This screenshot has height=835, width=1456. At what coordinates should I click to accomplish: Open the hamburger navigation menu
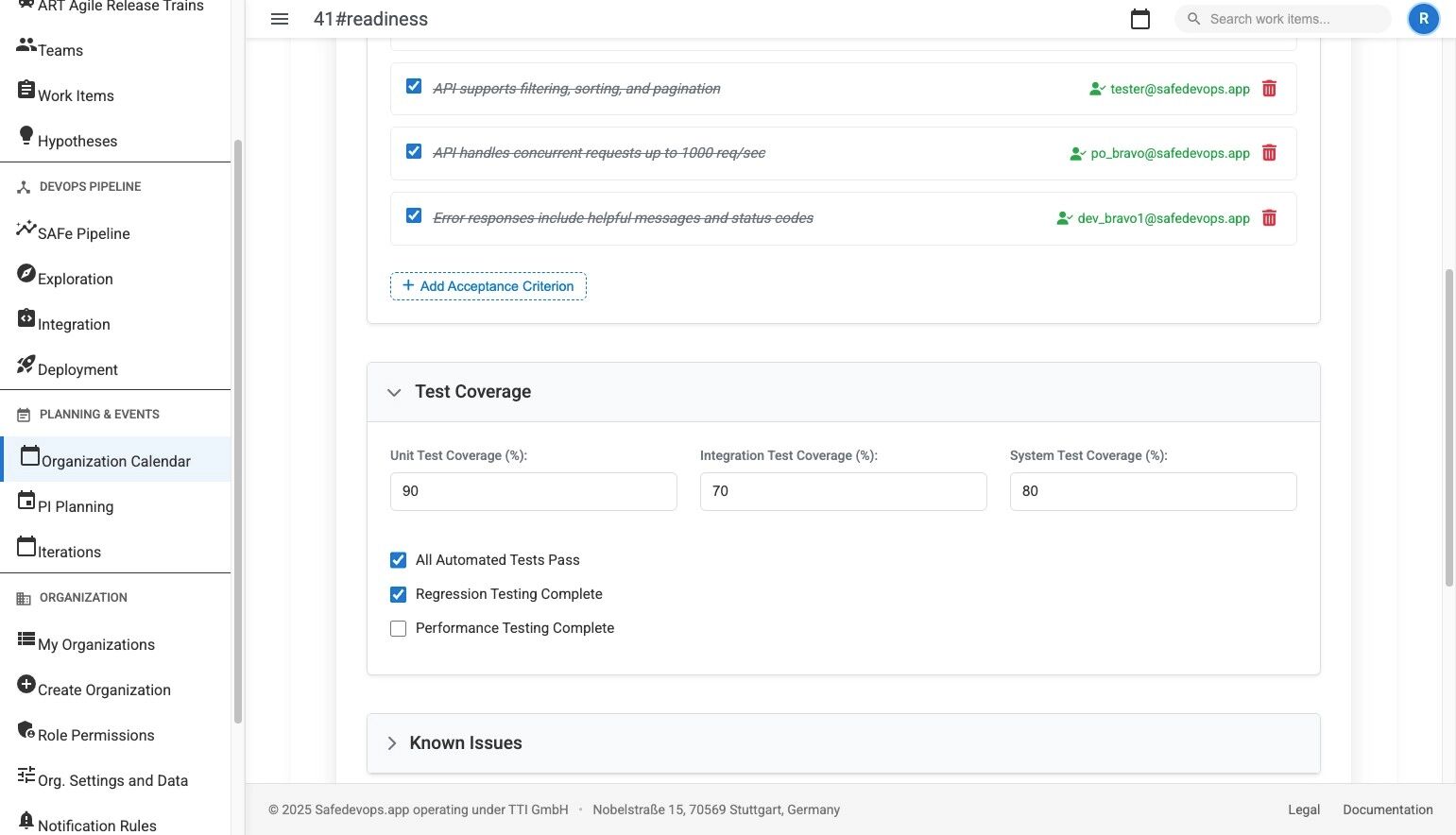tap(279, 19)
